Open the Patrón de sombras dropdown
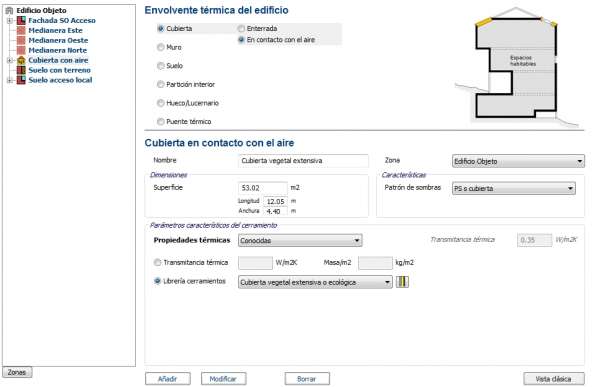 [514, 188]
